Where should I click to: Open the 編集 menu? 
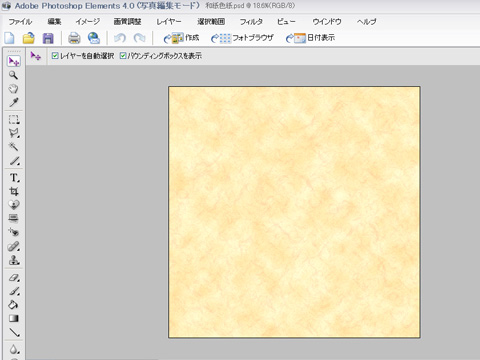click(54, 22)
